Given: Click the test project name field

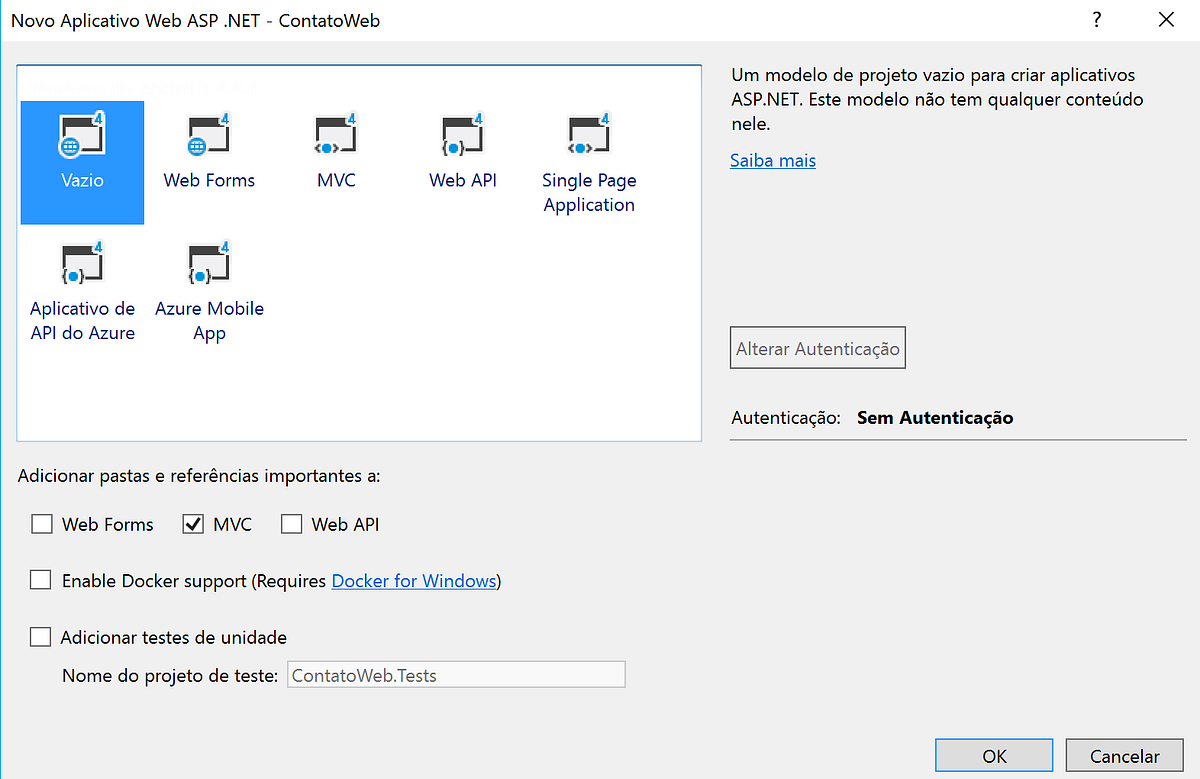Looking at the screenshot, I should 455,674.
